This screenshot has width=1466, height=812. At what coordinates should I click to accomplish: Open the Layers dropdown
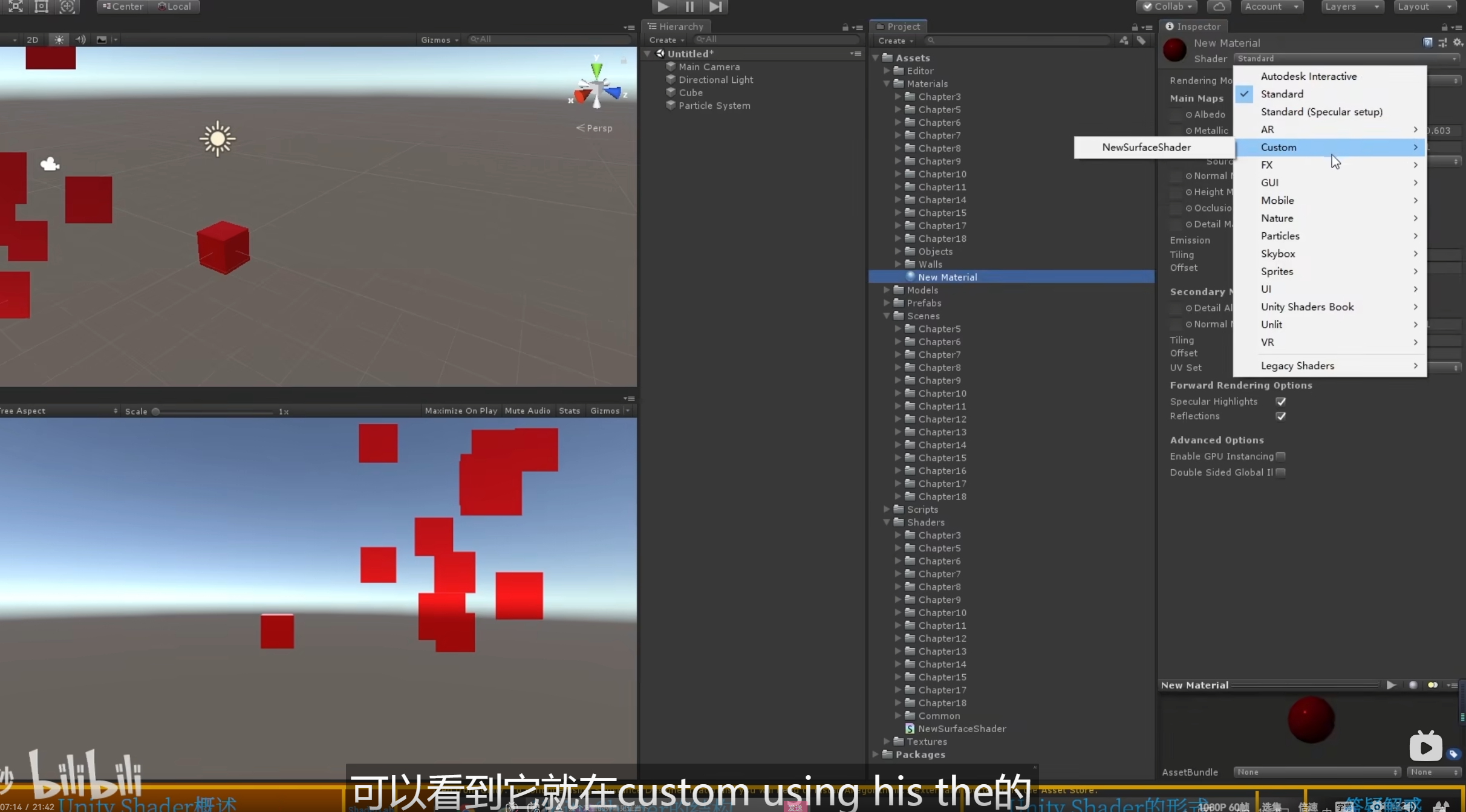click(1351, 7)
